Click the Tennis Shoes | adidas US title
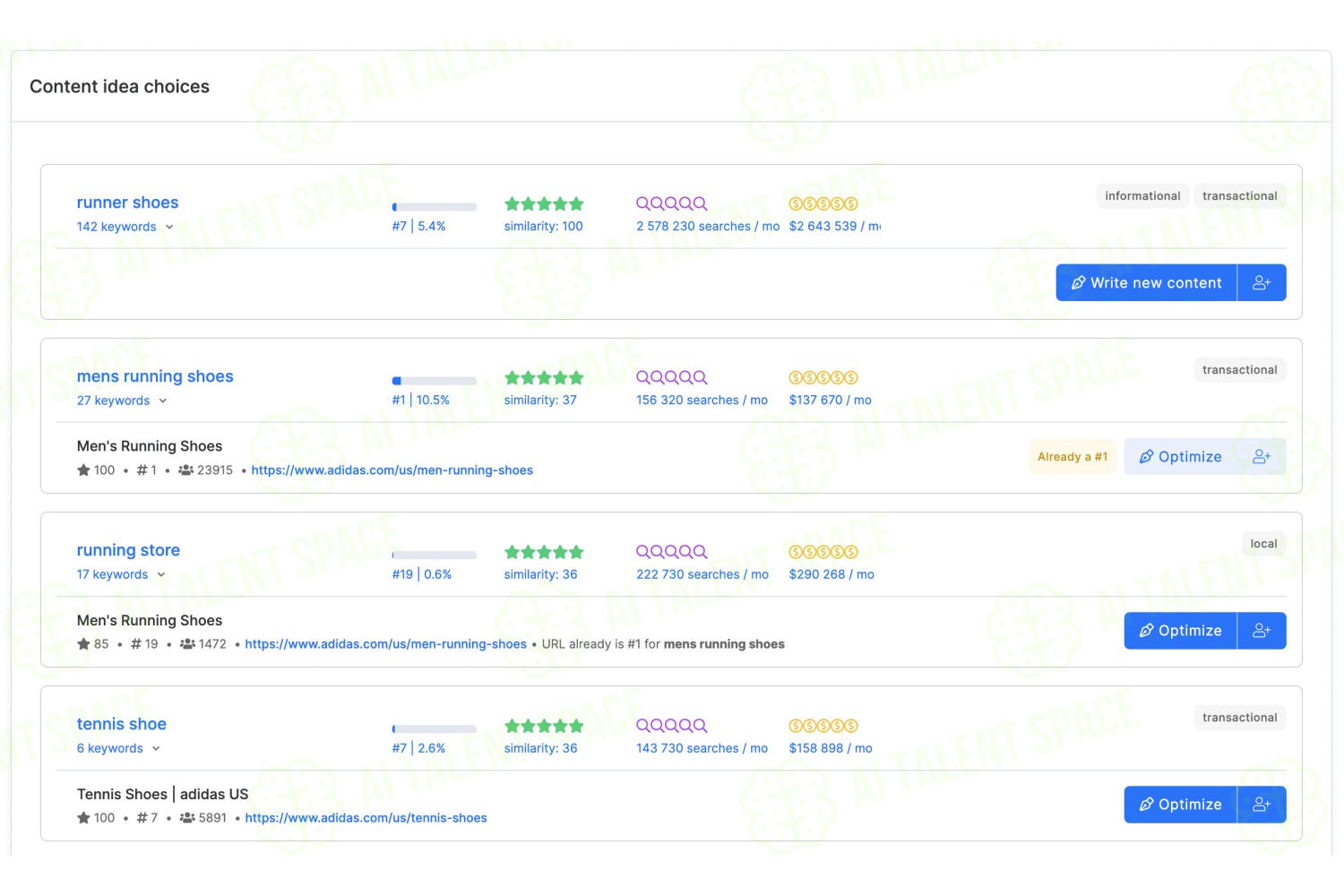The image size is (1344, 896). 162,794
